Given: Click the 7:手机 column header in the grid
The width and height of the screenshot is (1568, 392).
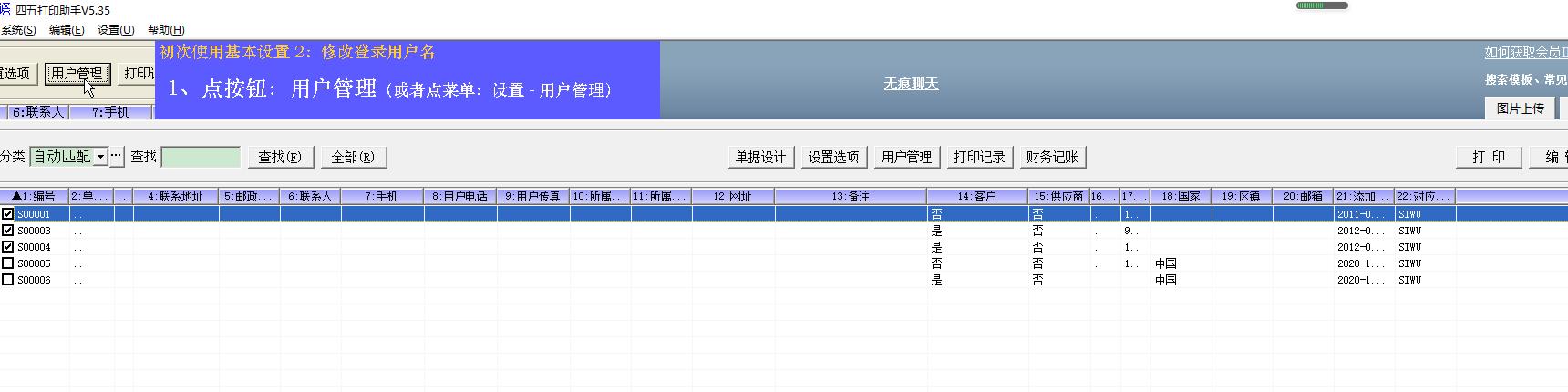Looking at the screenshot, I should [382, 196].
